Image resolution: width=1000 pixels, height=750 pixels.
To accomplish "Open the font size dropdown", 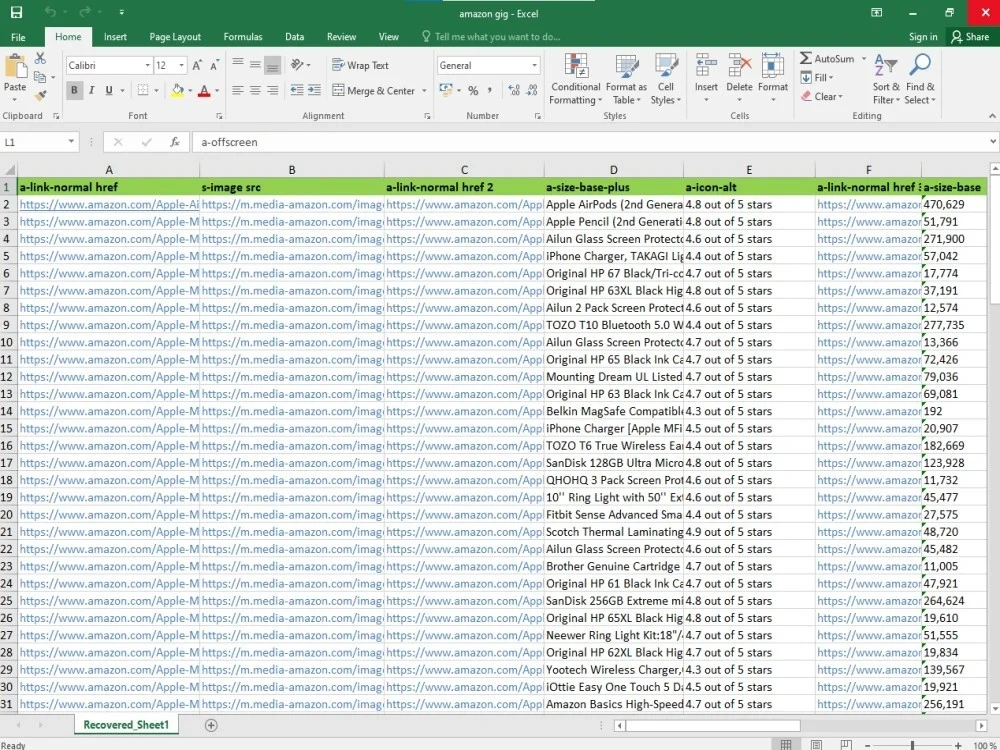I will coord(181,65).
